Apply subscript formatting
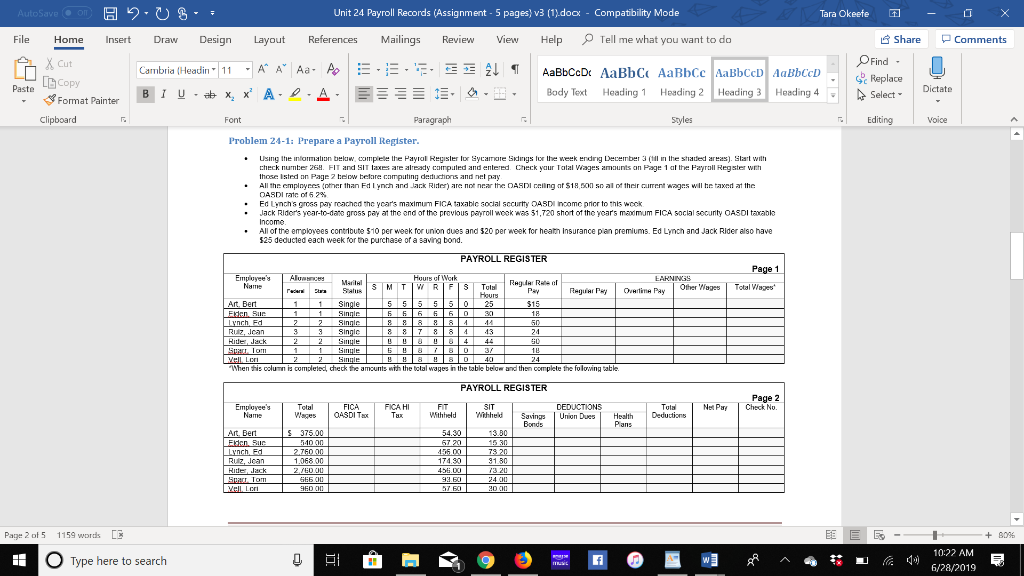This screenshot has width=1024, height=576. 229,94
